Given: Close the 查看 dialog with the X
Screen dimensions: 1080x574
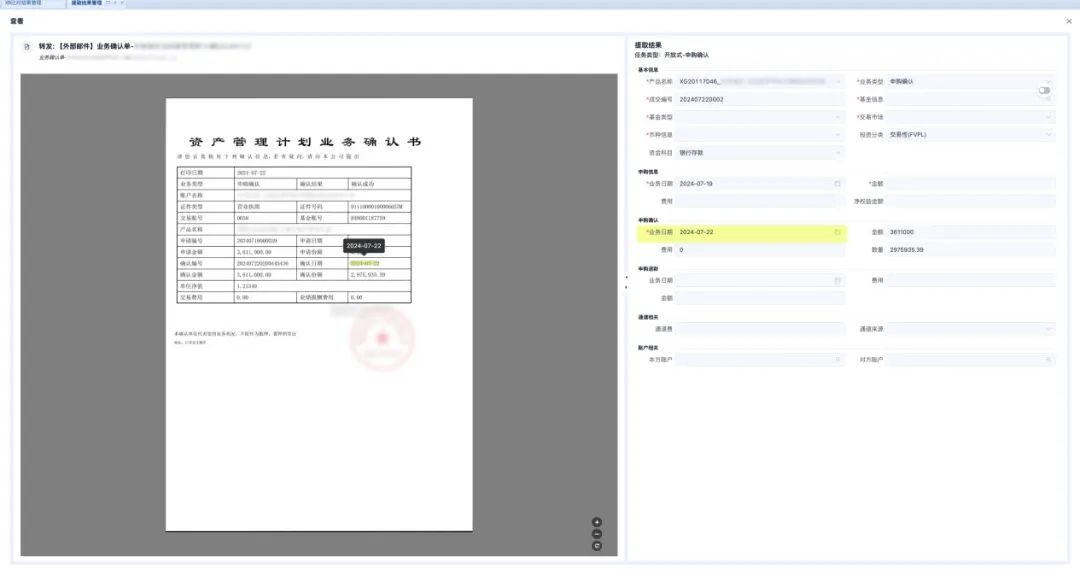Looking at the screenshot, I should pyautogui.click(x=1069, y=21).
